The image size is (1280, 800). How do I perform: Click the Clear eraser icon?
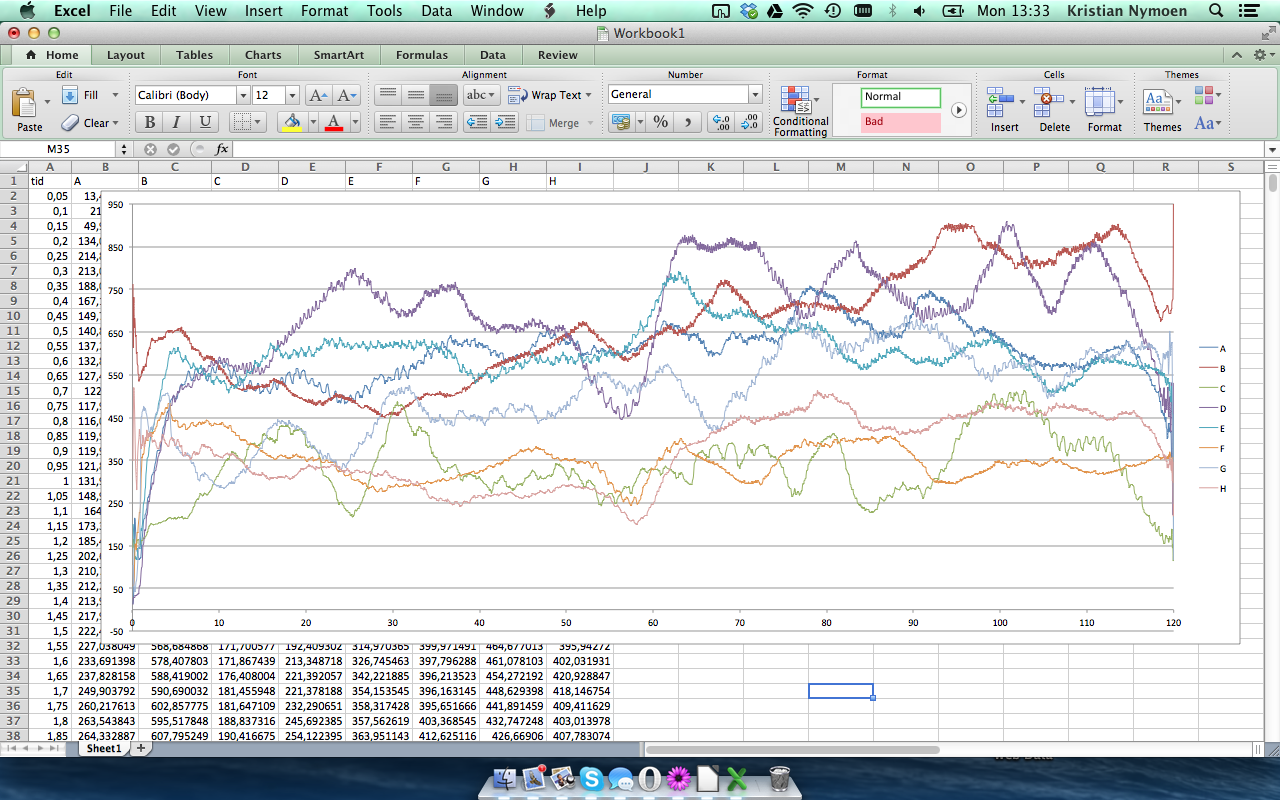[70, 123]
